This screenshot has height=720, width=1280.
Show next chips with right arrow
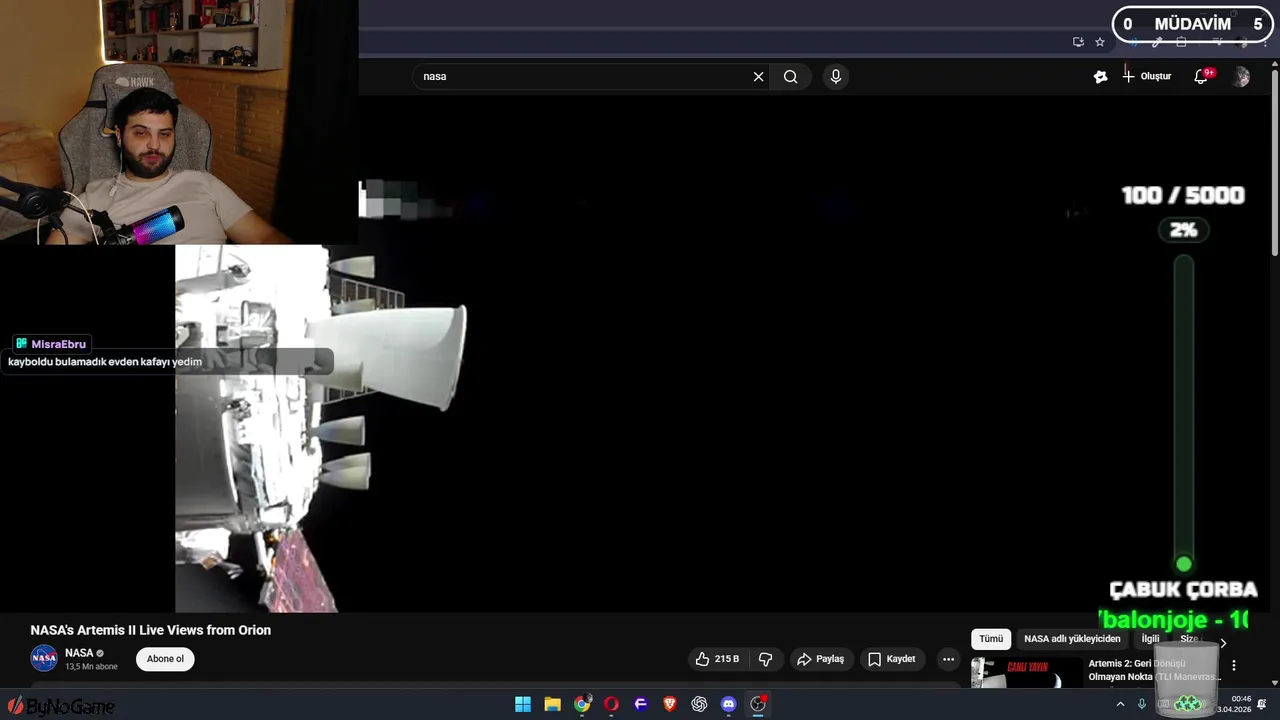click(1223, 643)
